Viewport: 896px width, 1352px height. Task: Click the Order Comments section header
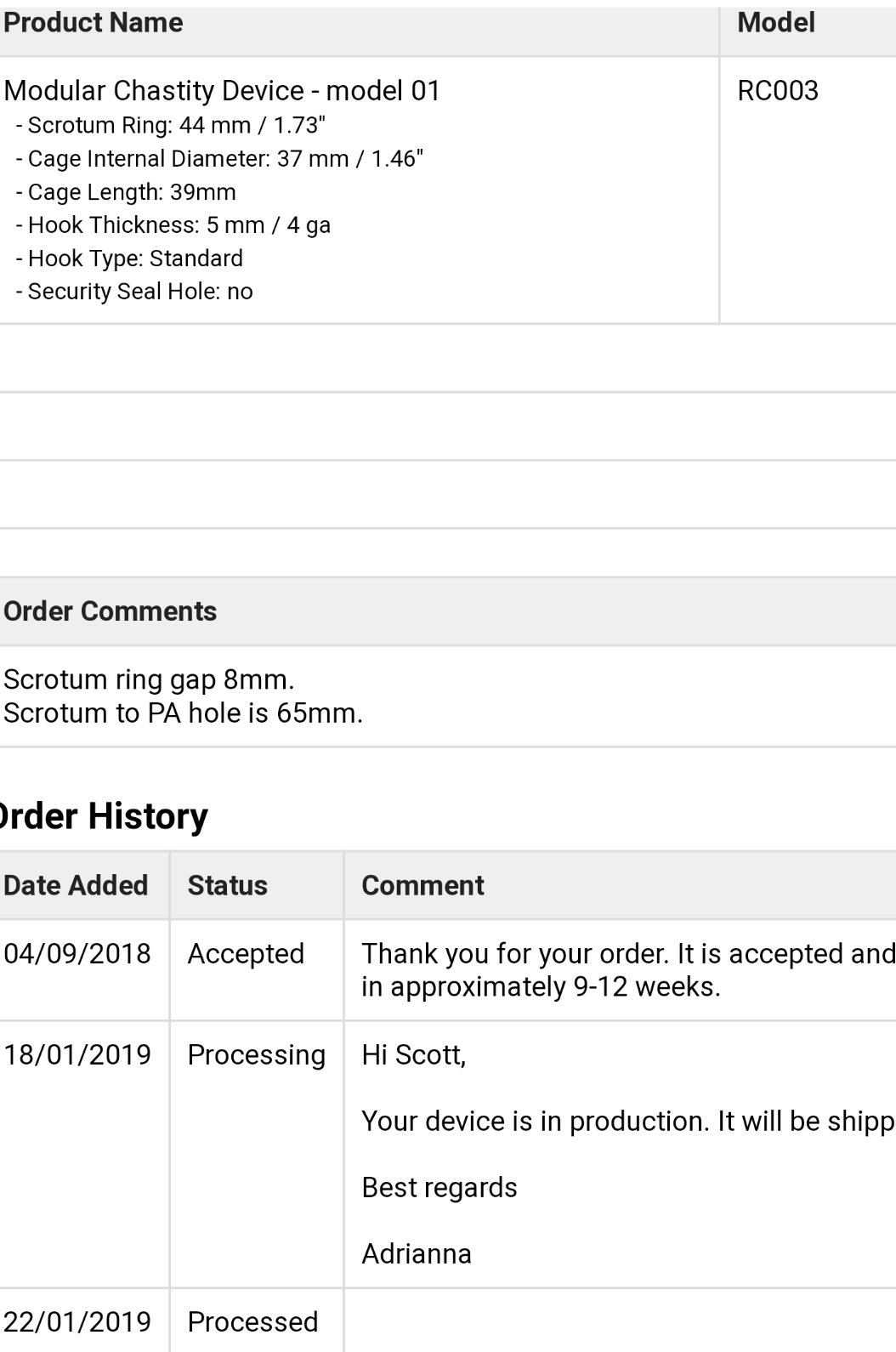tap(111, 611)
